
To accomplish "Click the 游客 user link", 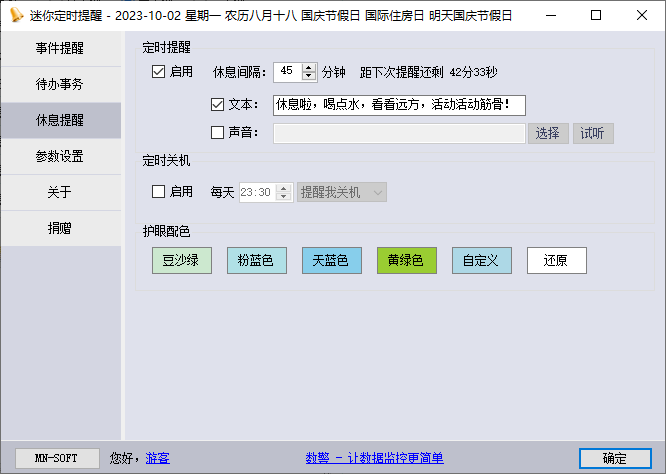I will point(158,458).
